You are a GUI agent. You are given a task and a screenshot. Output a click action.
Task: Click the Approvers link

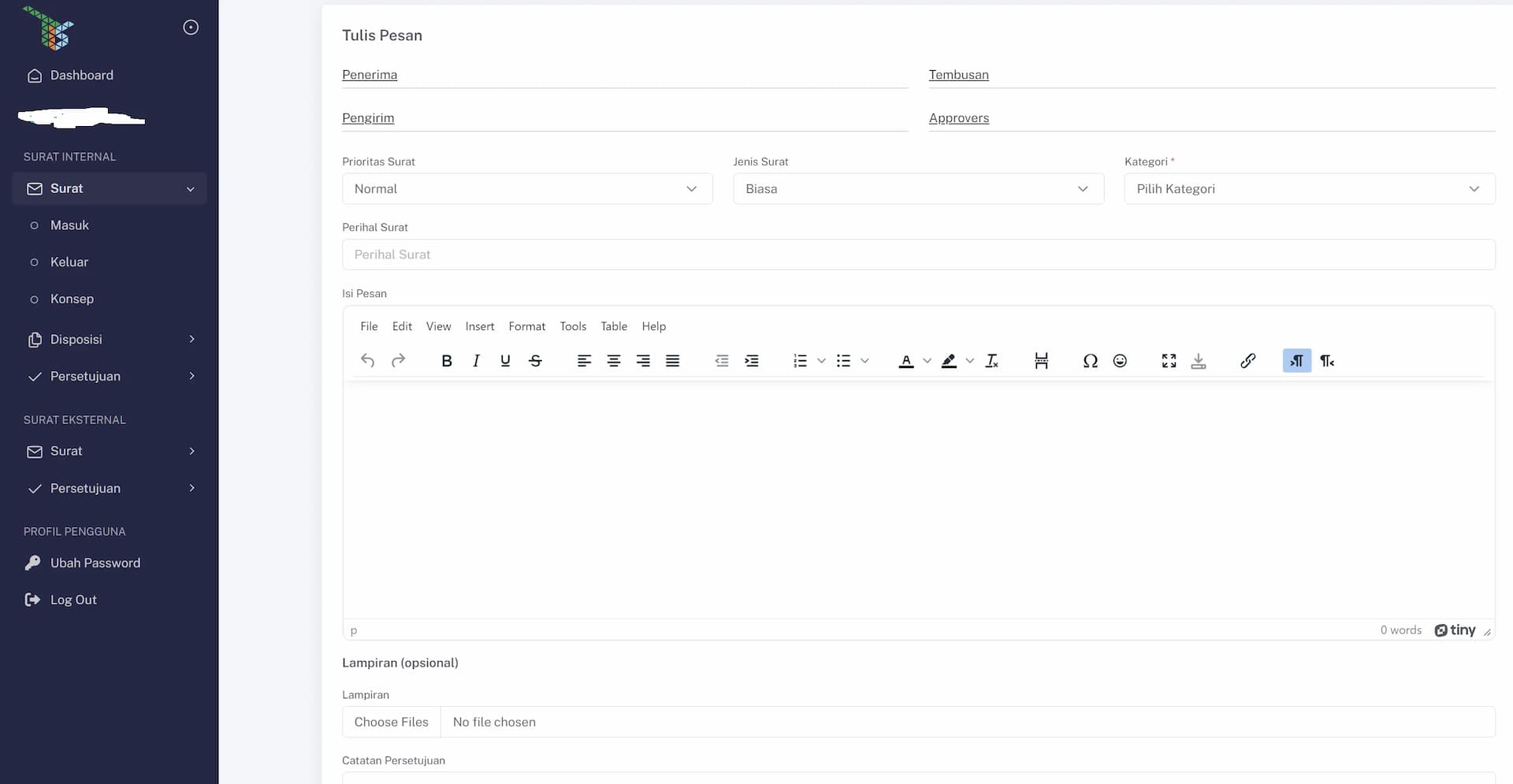(x=959, y=118)
